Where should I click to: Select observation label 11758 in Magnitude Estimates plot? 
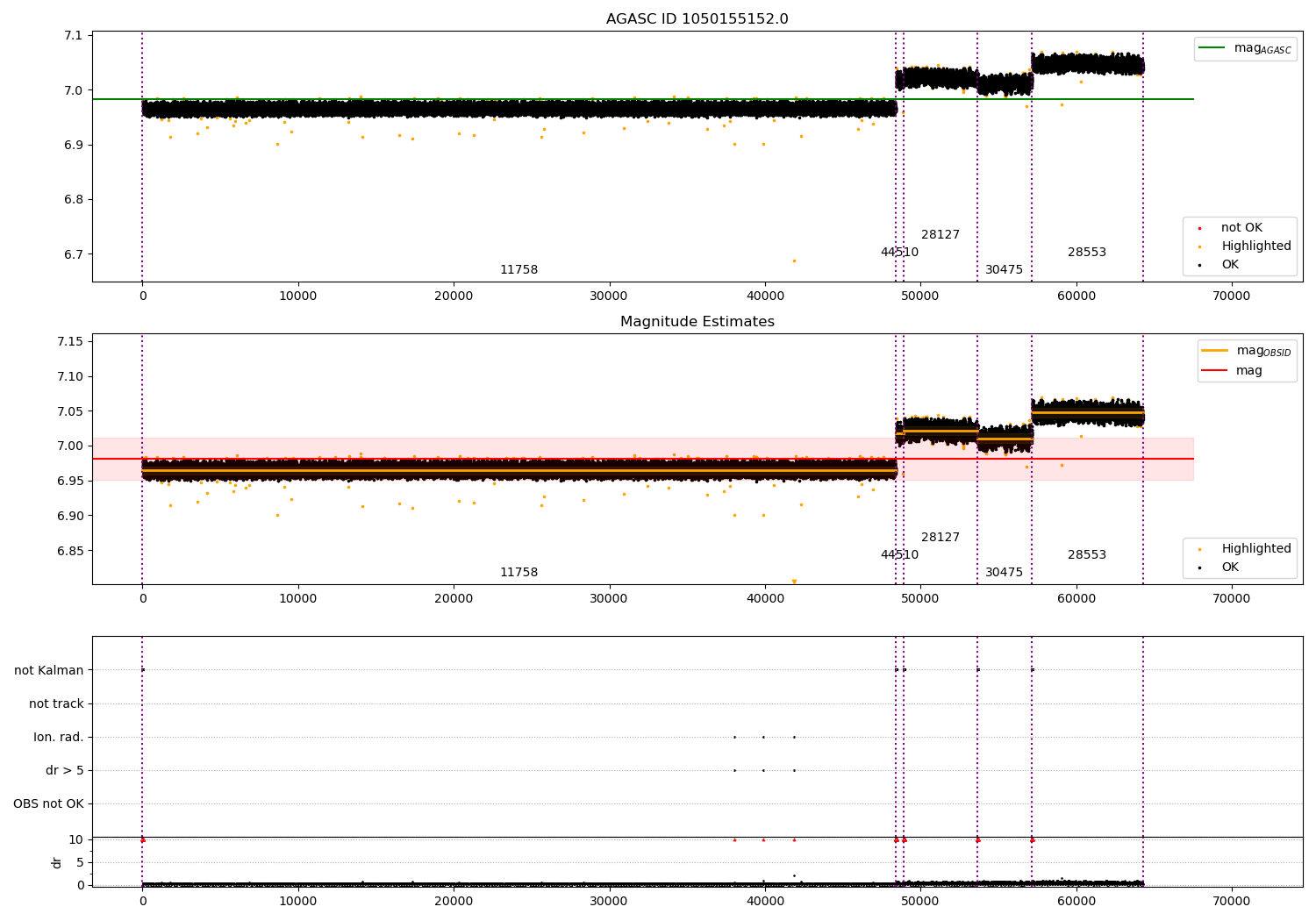click(x=519, y=573)
